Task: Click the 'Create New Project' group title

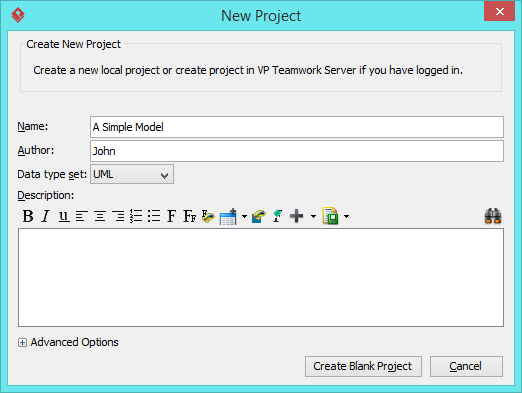Action: [73, 44]
